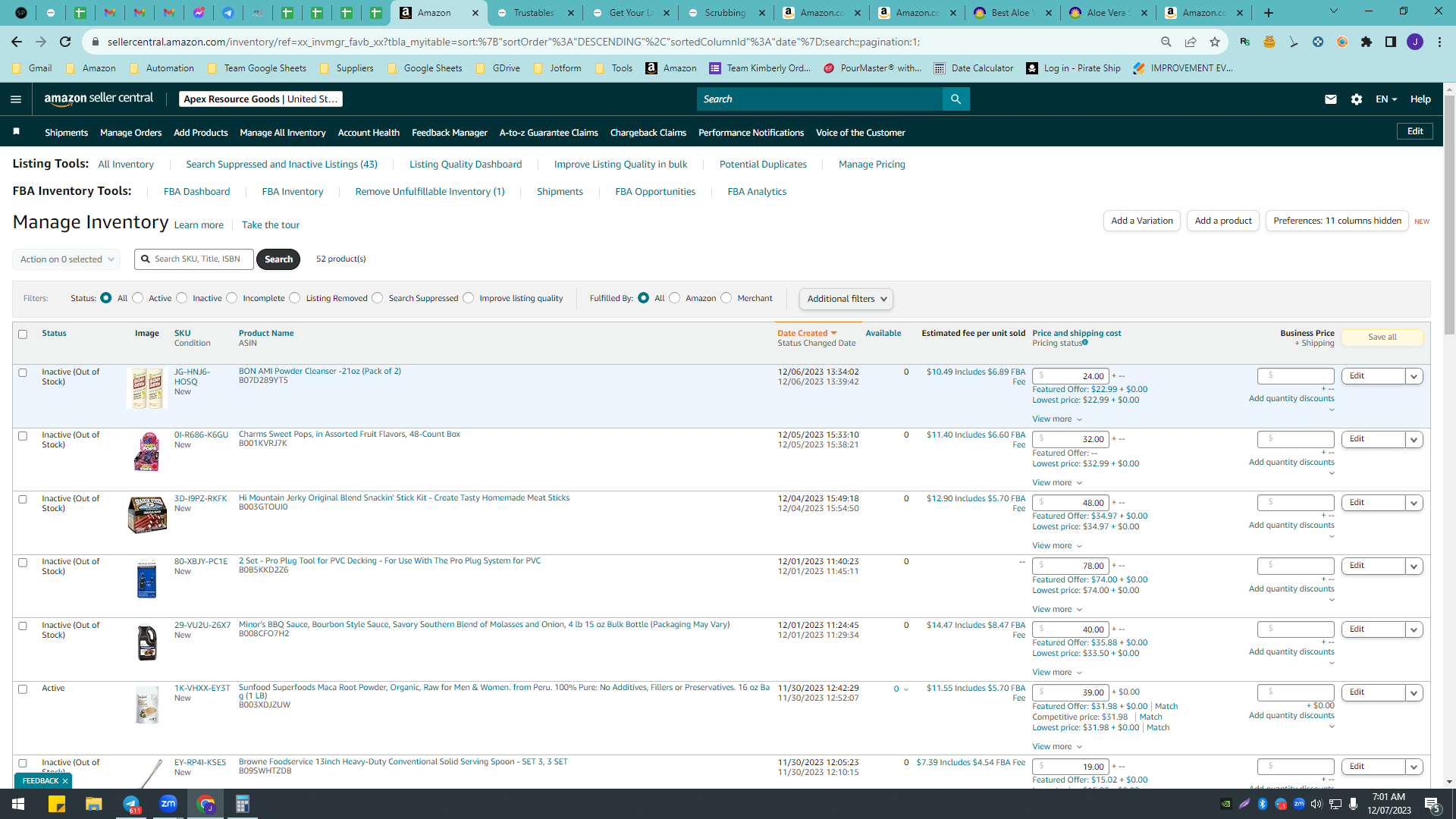Click the Search SKU, Title, ISBN field
The image size is (1456, 819).
click(195, 259)
